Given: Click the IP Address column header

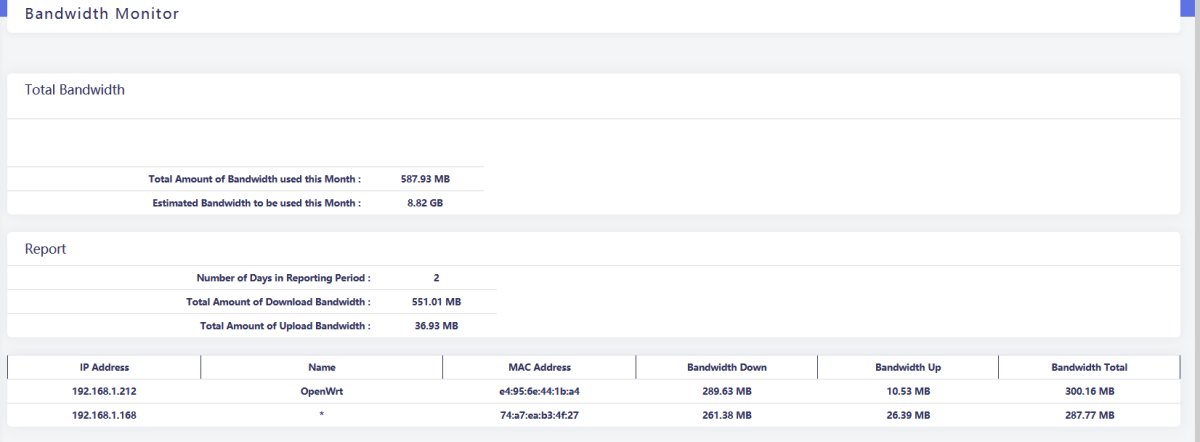Looking at the screenshot, I should point(104,368).
